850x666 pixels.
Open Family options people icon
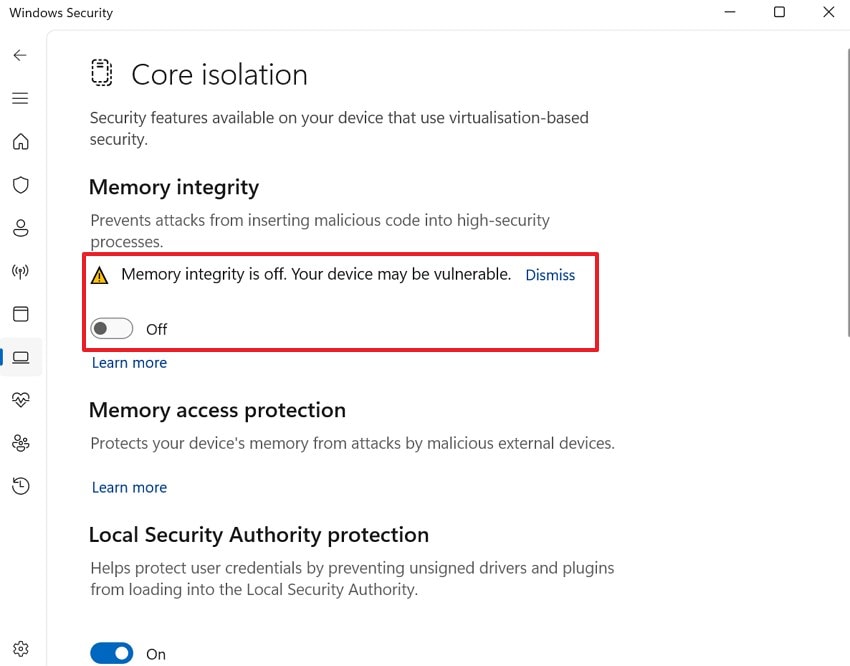[x=21, y=442]
